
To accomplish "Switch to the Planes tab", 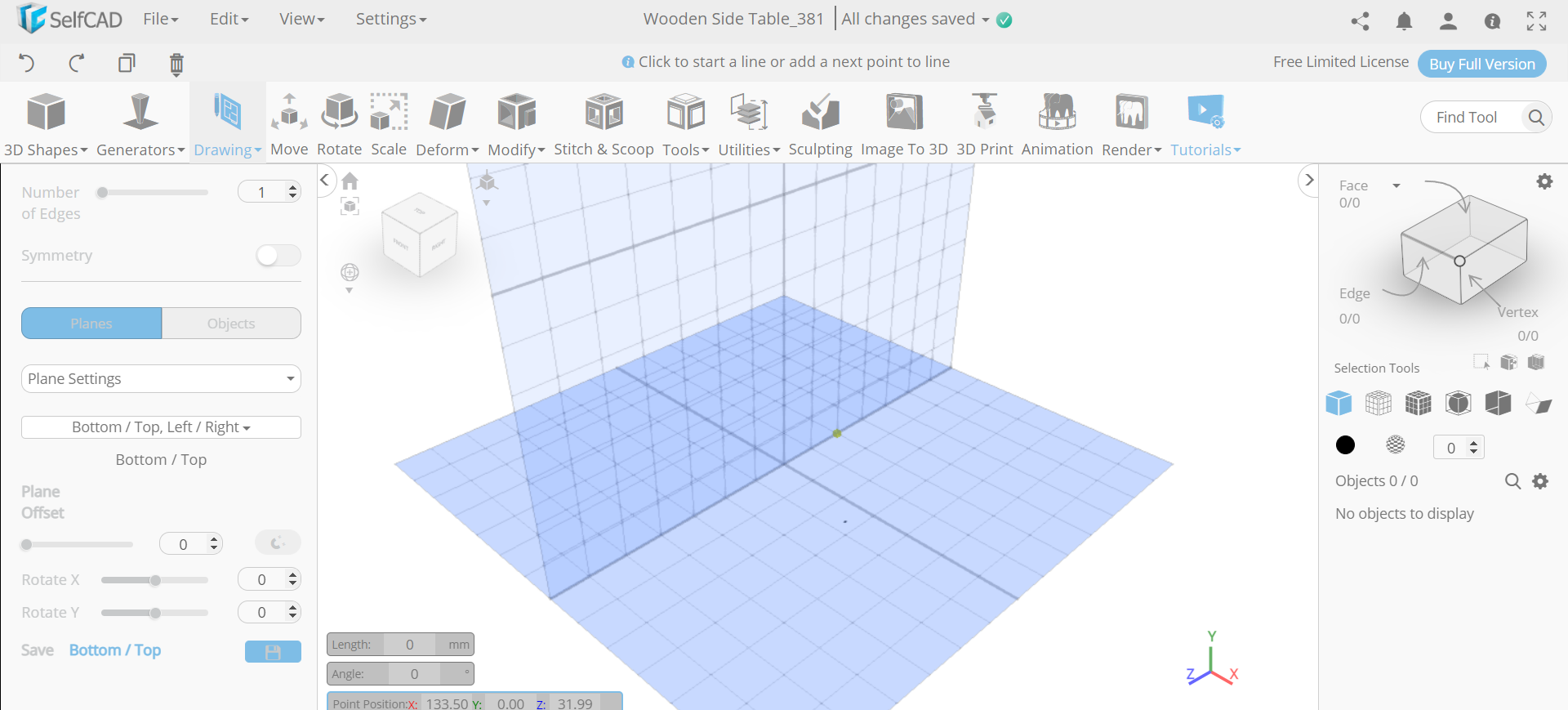I will [x=91, y=324].
